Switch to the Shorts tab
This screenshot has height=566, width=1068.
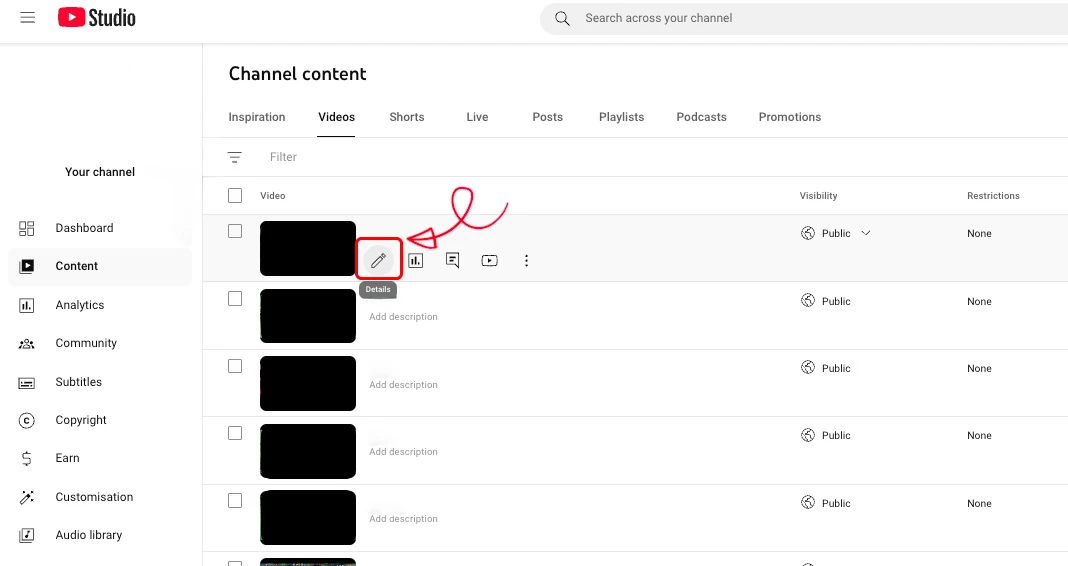coord(407,117)
